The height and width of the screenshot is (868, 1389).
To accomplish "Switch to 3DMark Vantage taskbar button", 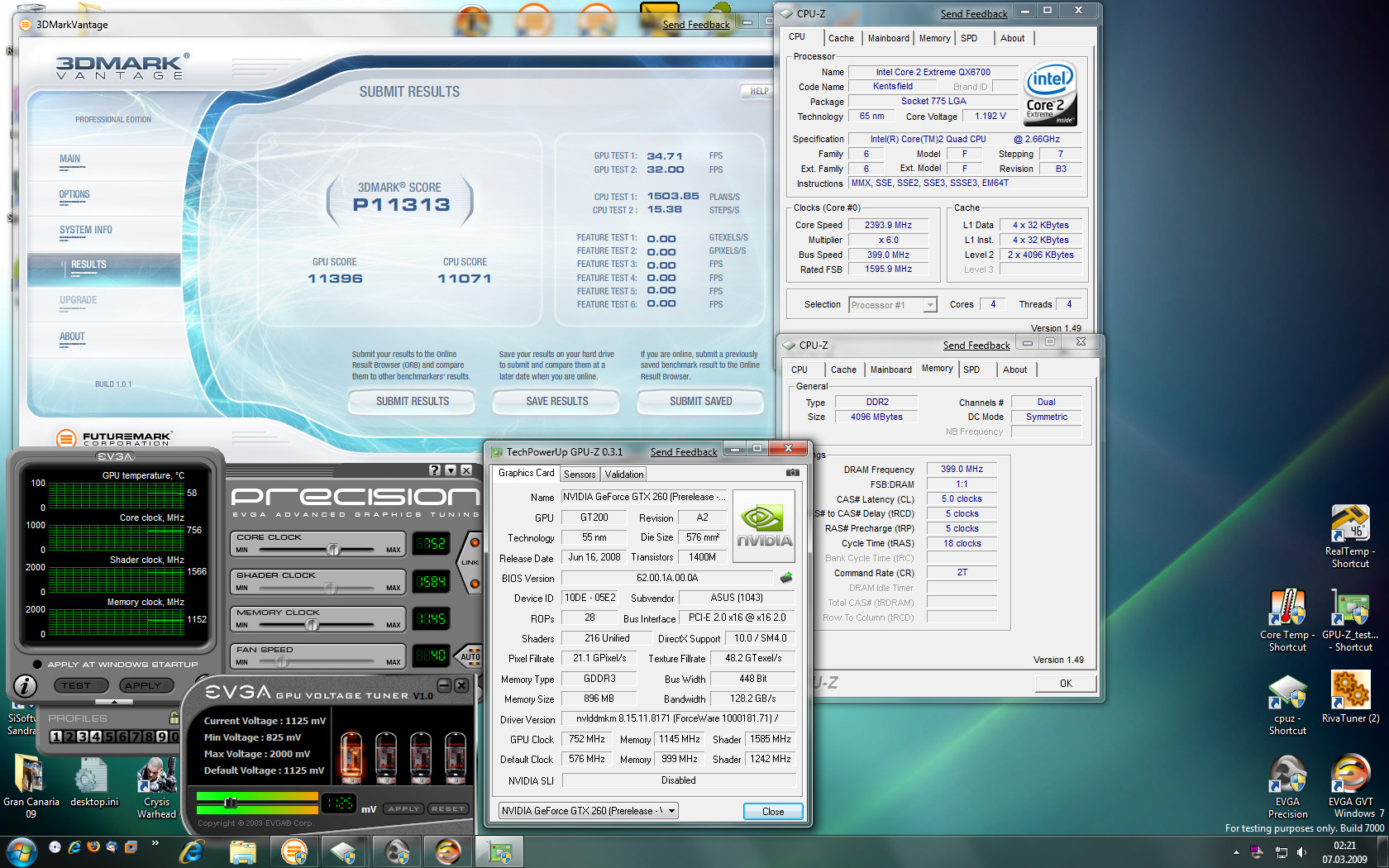I will click(294, 851).
